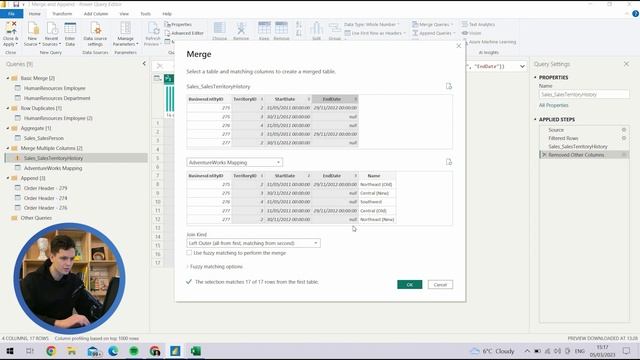Collapse the Aggregate folder
Image resolution: width=640 pixels, height=360 pixels.
(8, 128)
